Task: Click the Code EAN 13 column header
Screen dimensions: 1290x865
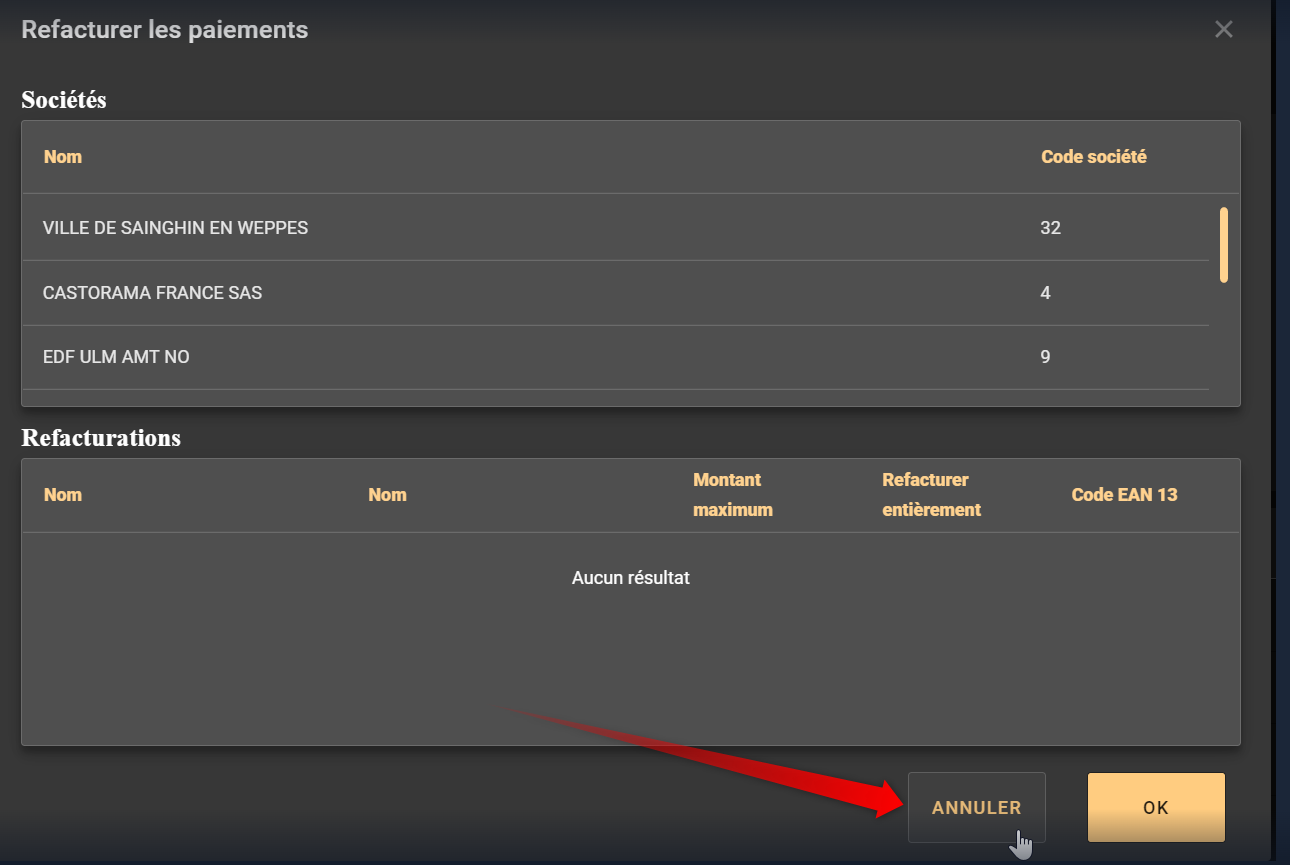Action: tap(1124, 495)
